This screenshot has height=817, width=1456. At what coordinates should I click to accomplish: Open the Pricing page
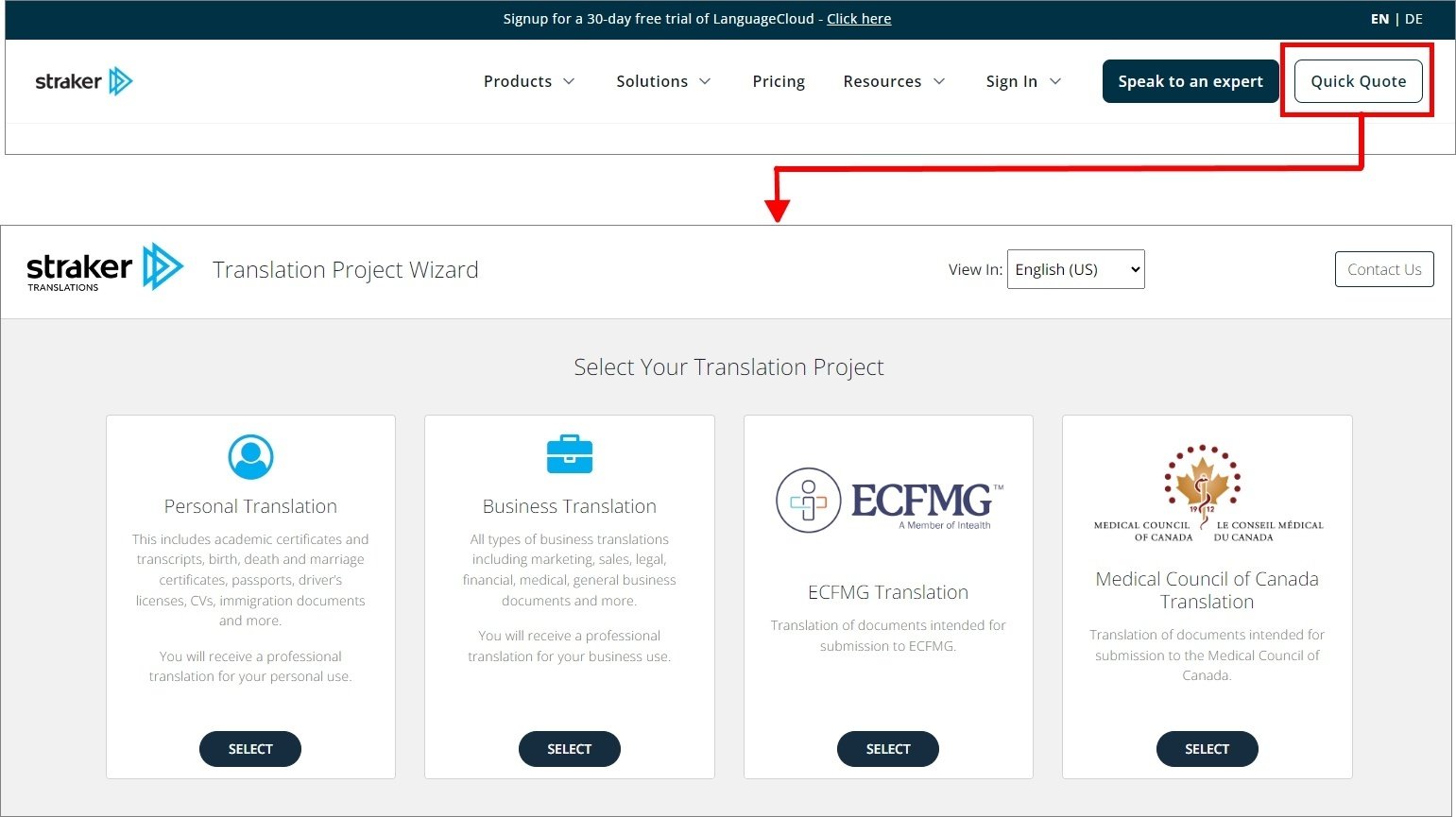click(x=778, y=81)
